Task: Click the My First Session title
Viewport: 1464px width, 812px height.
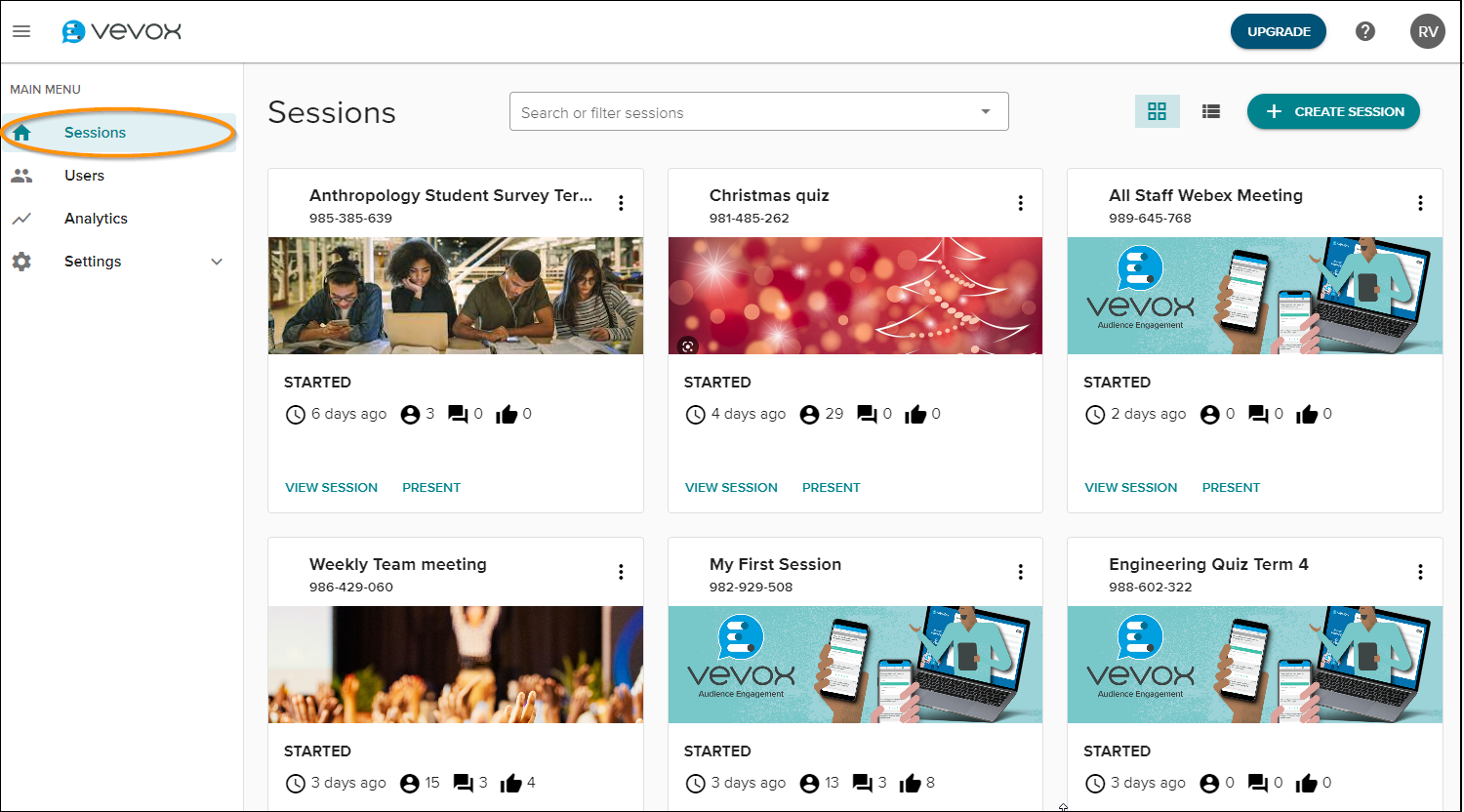Action: 775,564
